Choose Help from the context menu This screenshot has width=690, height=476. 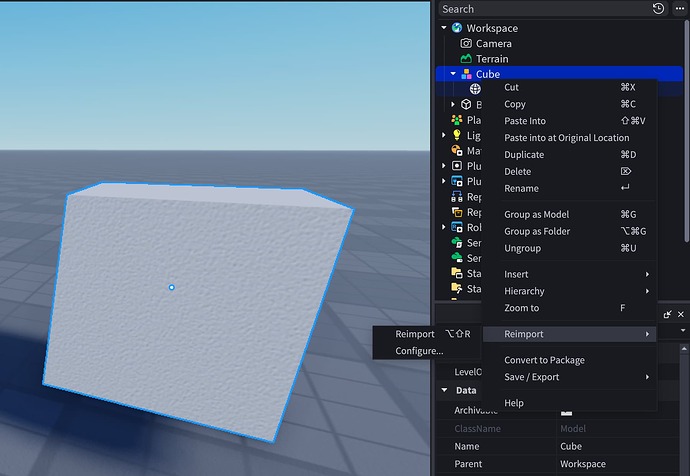pyautogui.click(x=570, y=403)
